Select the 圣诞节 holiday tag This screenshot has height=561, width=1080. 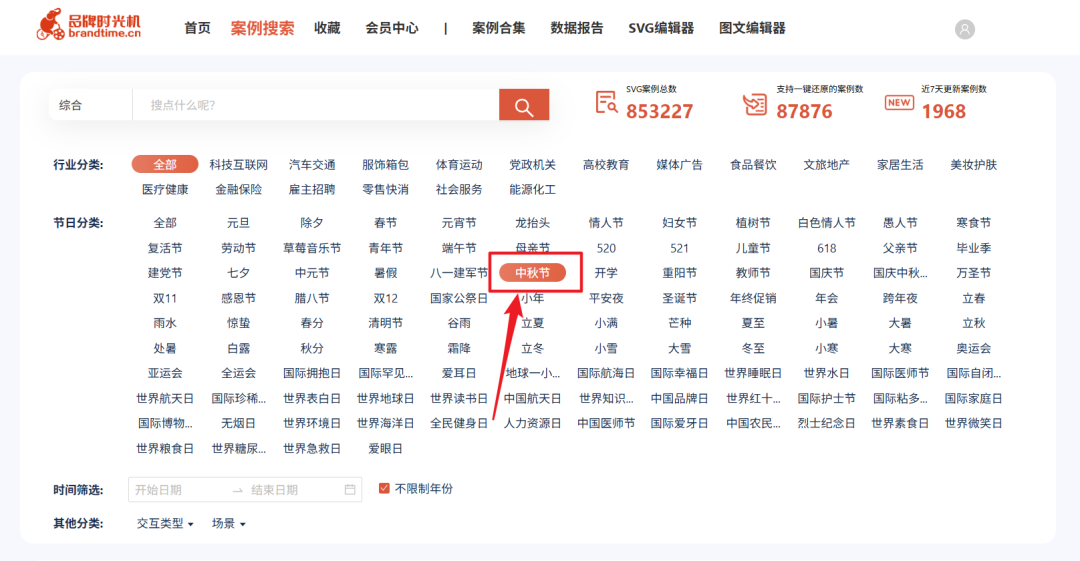[679, 298]
